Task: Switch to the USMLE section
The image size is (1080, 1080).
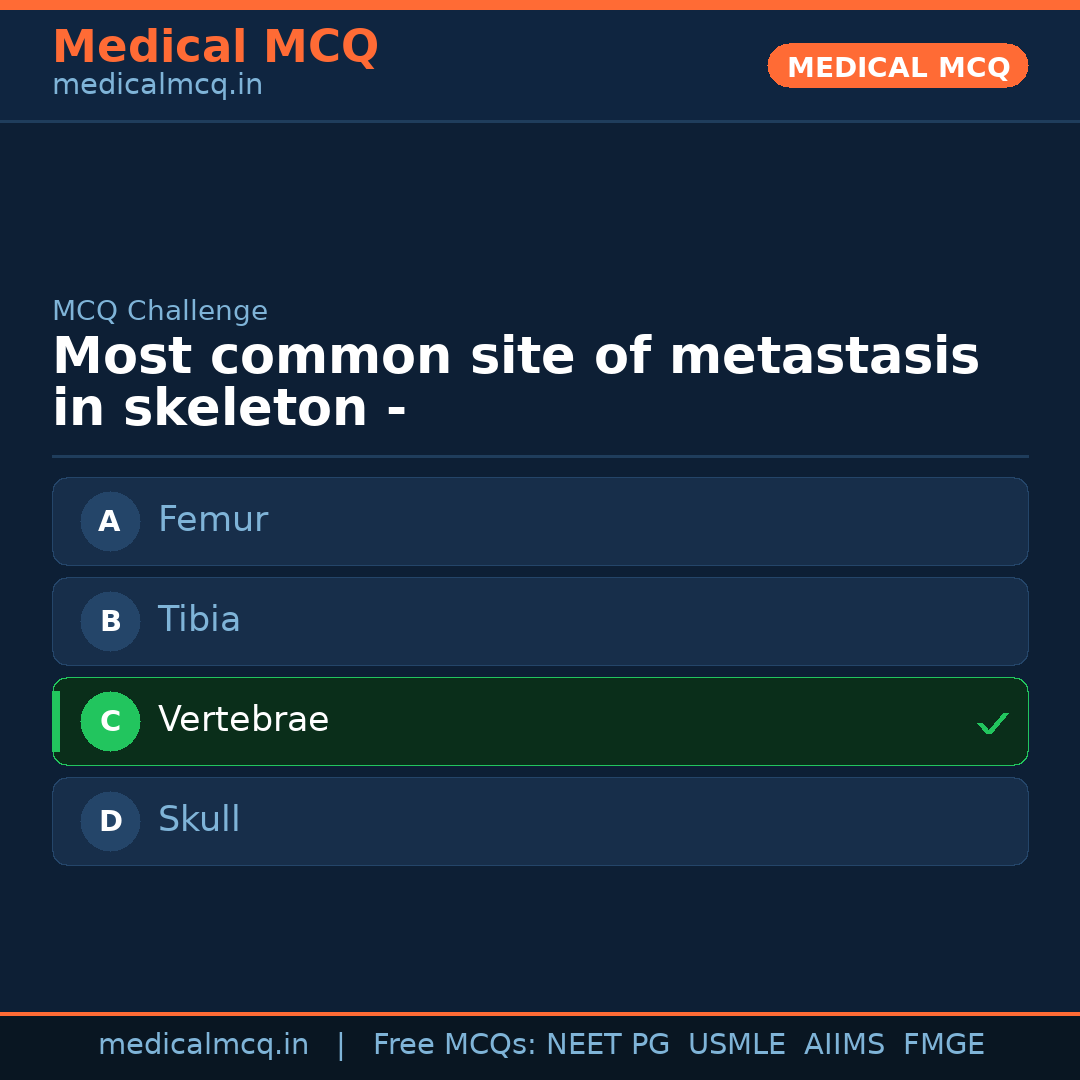Action: tap(737, 1044)
